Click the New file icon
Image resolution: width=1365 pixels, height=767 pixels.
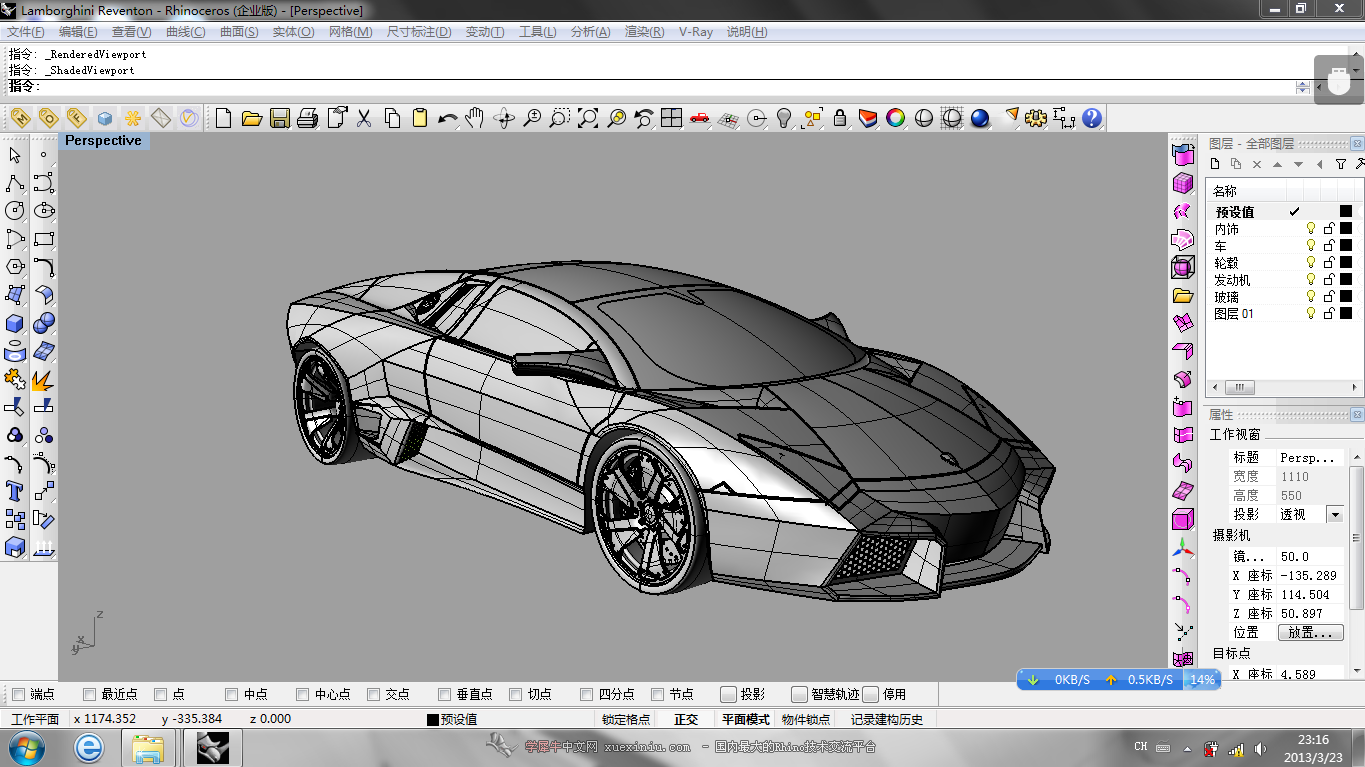(224, 118)
